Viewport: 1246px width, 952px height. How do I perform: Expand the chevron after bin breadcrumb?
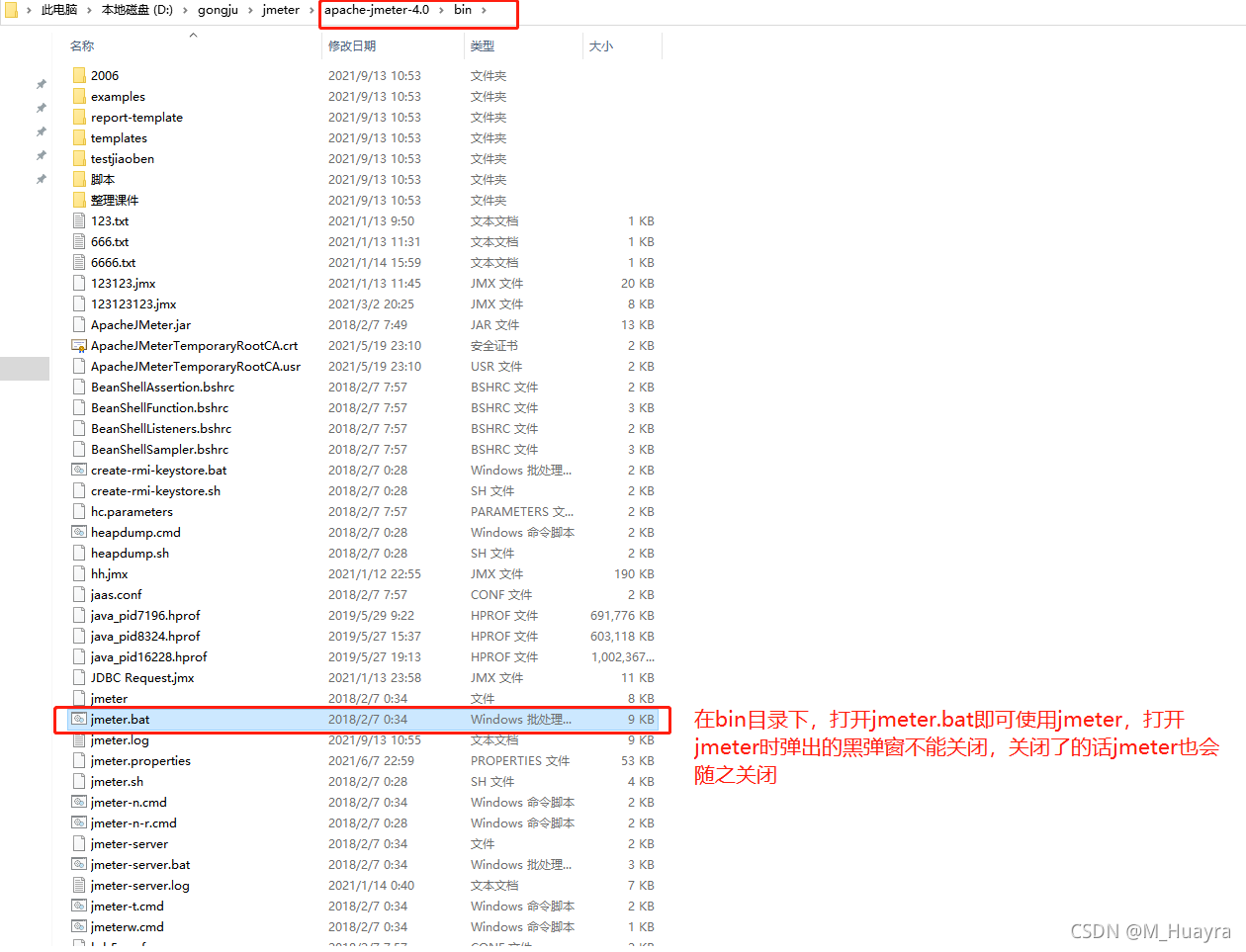[485, 10]
